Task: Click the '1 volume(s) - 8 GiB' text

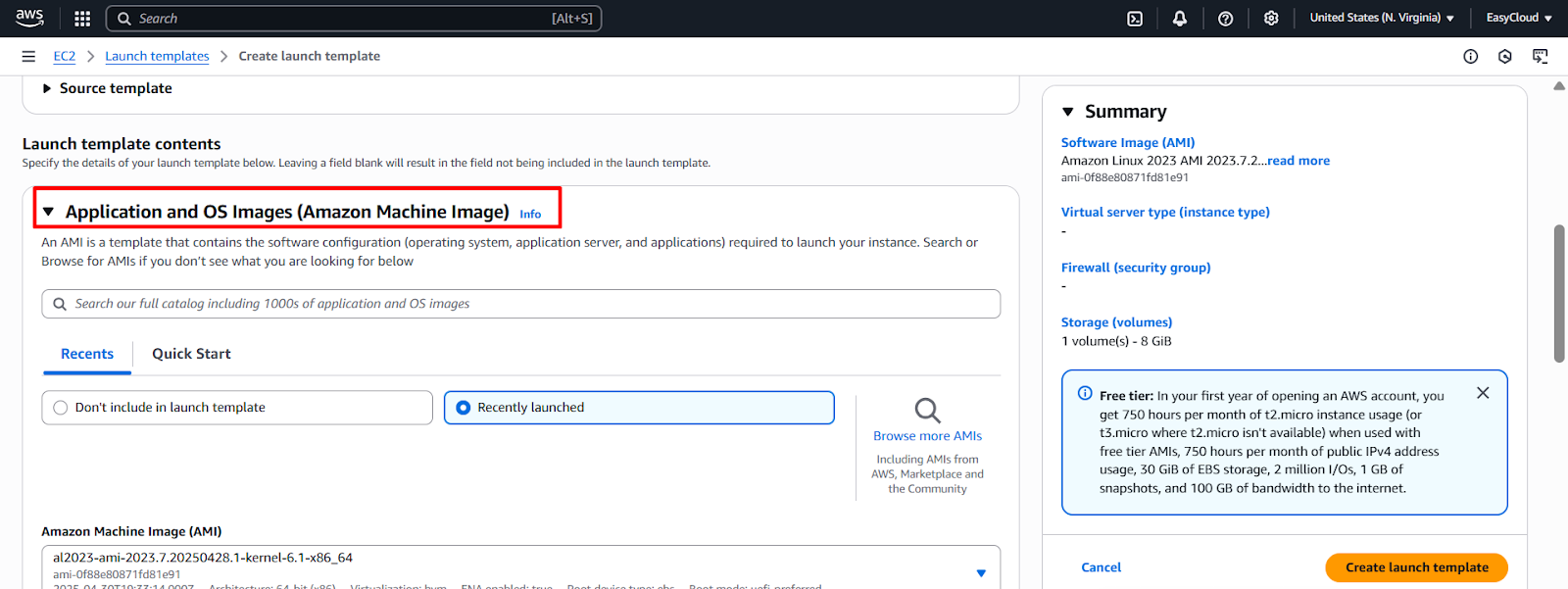Action: point(1116,341)
